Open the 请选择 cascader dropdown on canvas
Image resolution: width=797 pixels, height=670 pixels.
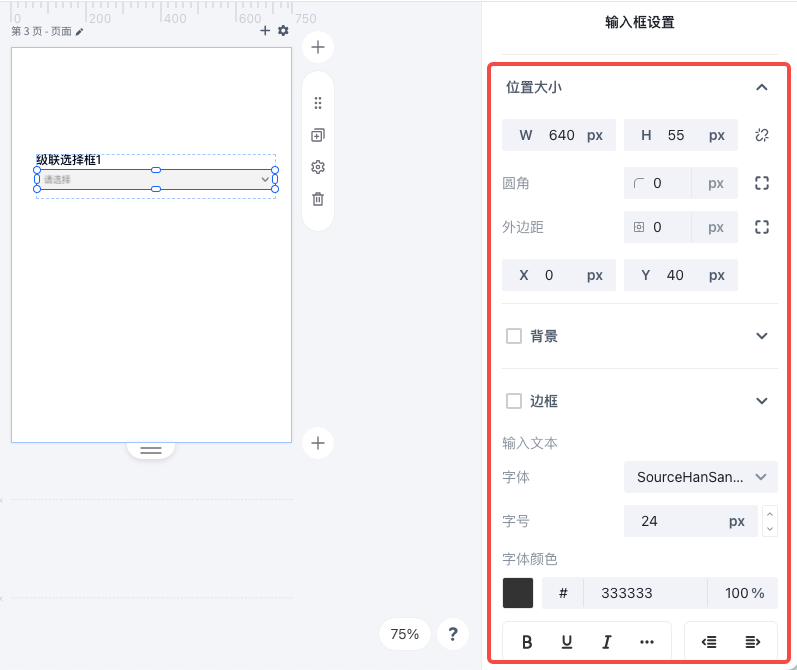(156, 179)
